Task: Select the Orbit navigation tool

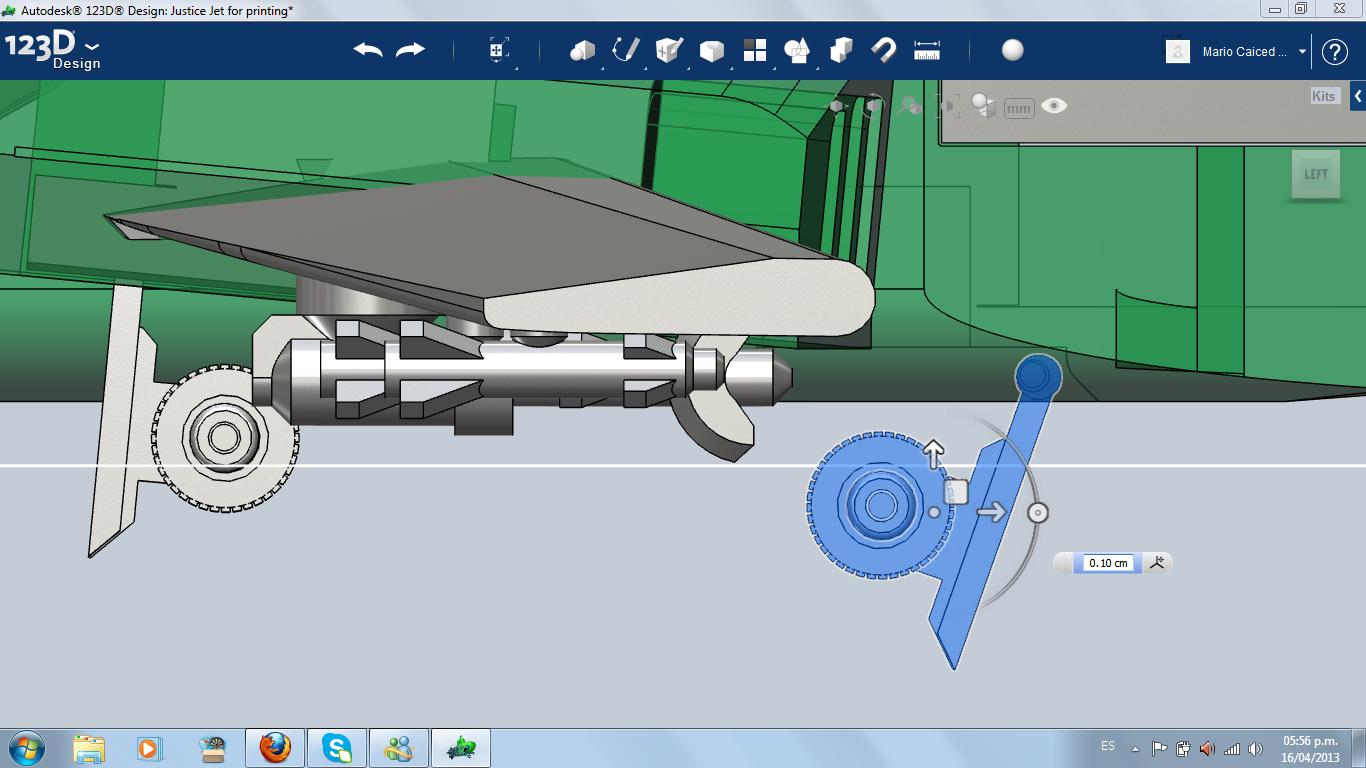Action: click(873, 106)
